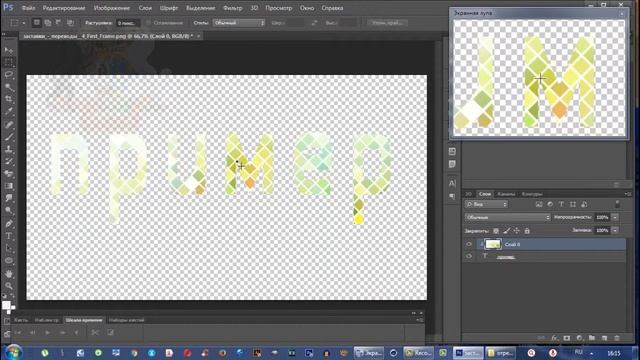
Task: Toggle adjustment layer filter
Action: coord(550,204)
